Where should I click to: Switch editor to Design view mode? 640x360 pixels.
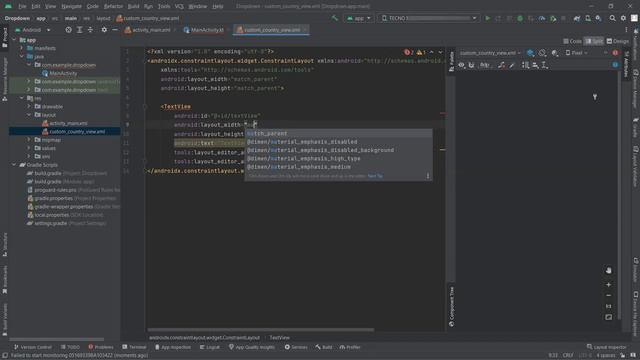tap(617, 41)
